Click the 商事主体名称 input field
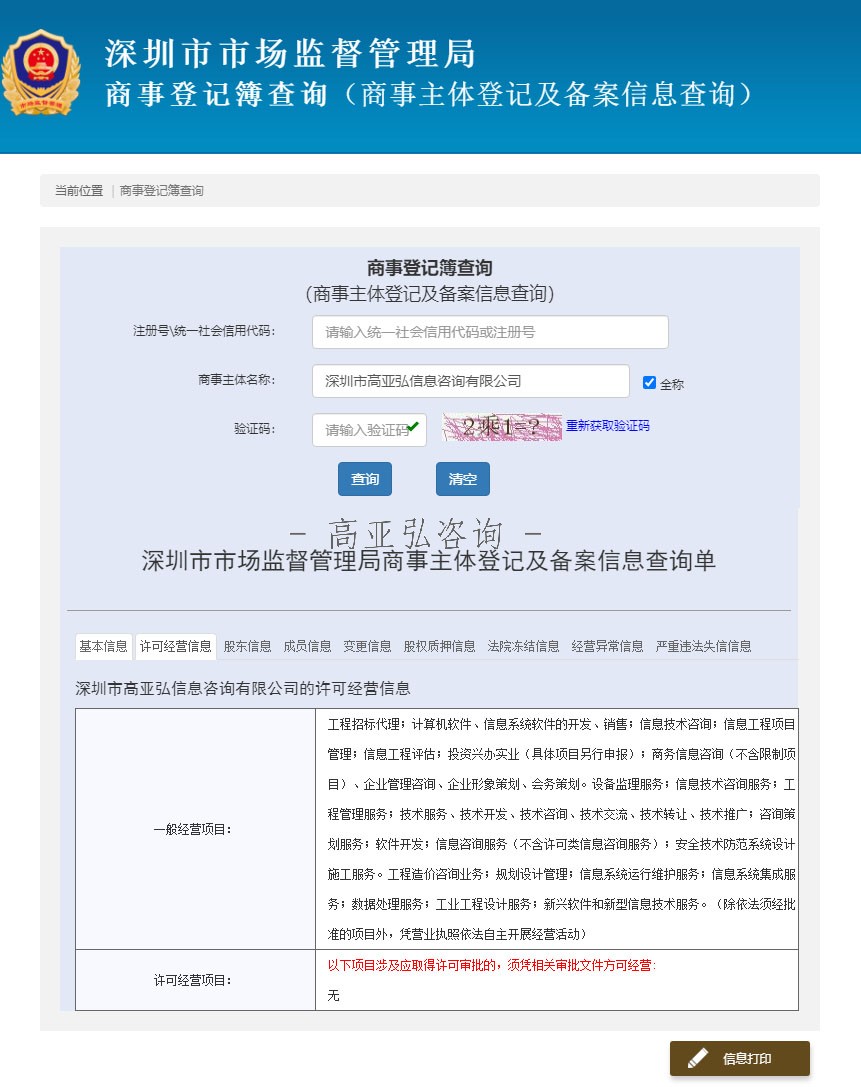 (470, 381)
